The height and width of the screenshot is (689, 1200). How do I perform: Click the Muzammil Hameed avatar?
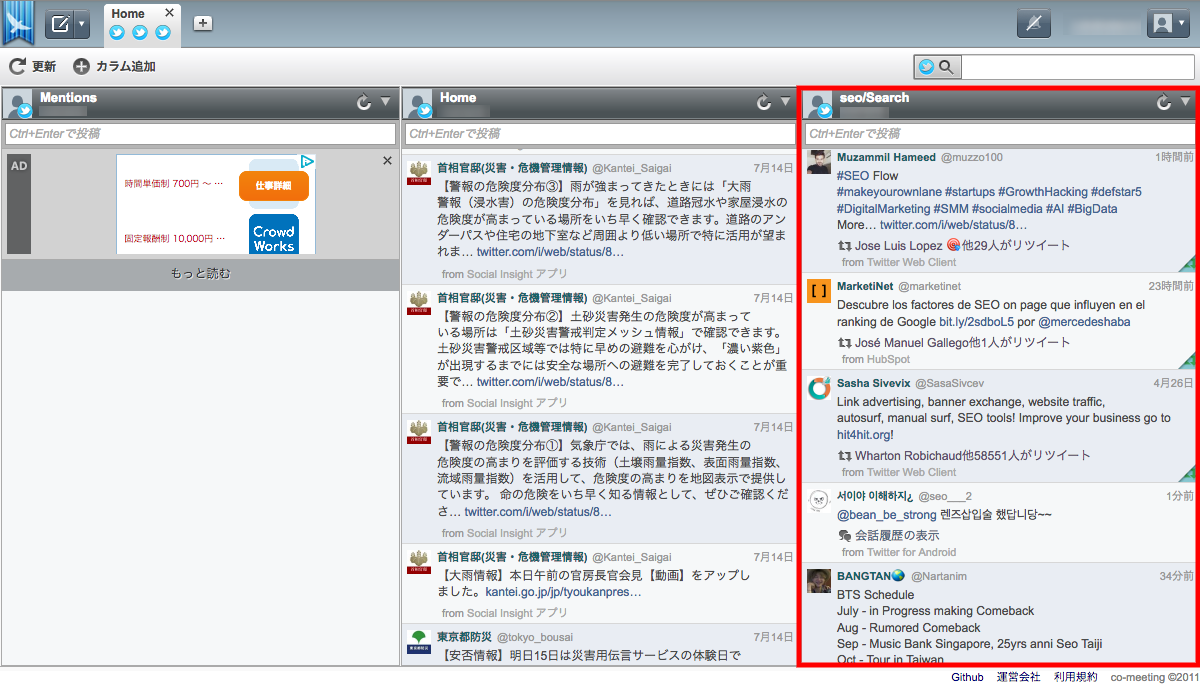[x=819, y=162]
